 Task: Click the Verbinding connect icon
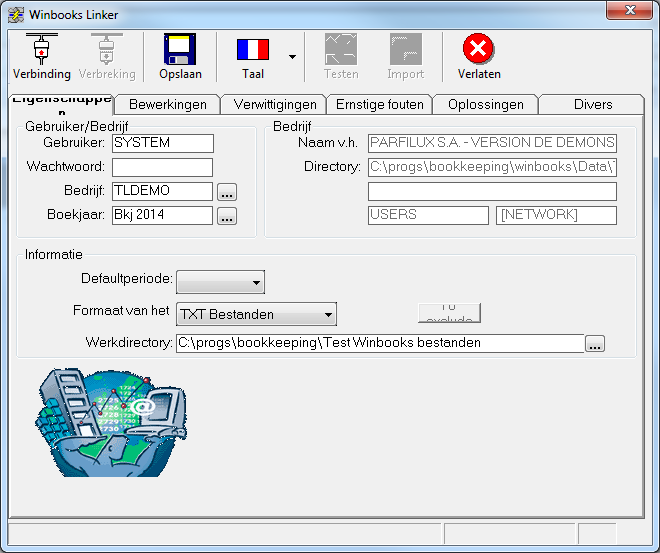[41, 49]
